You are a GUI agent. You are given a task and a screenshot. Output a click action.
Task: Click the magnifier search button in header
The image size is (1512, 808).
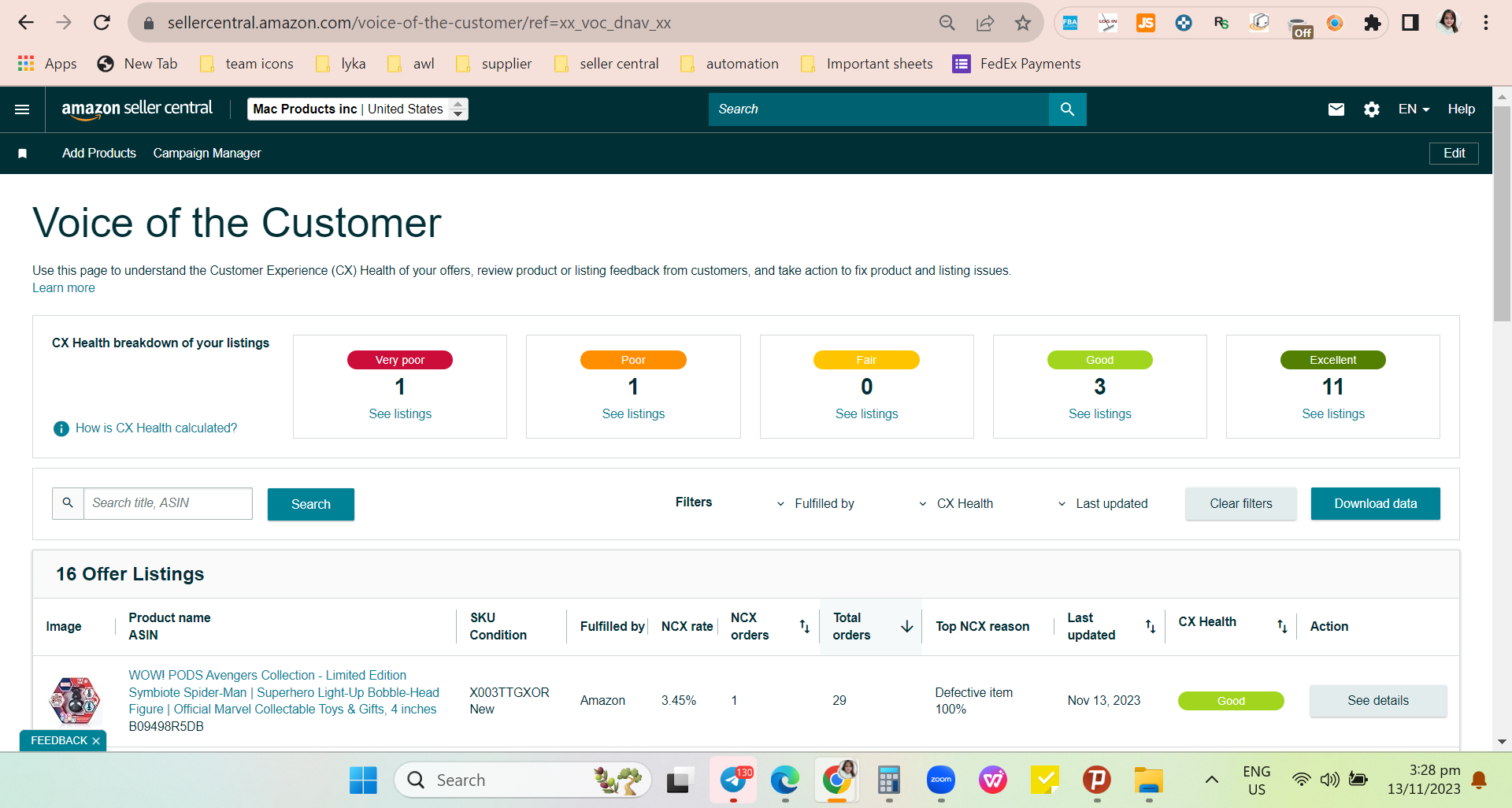tap(1067, 109)
